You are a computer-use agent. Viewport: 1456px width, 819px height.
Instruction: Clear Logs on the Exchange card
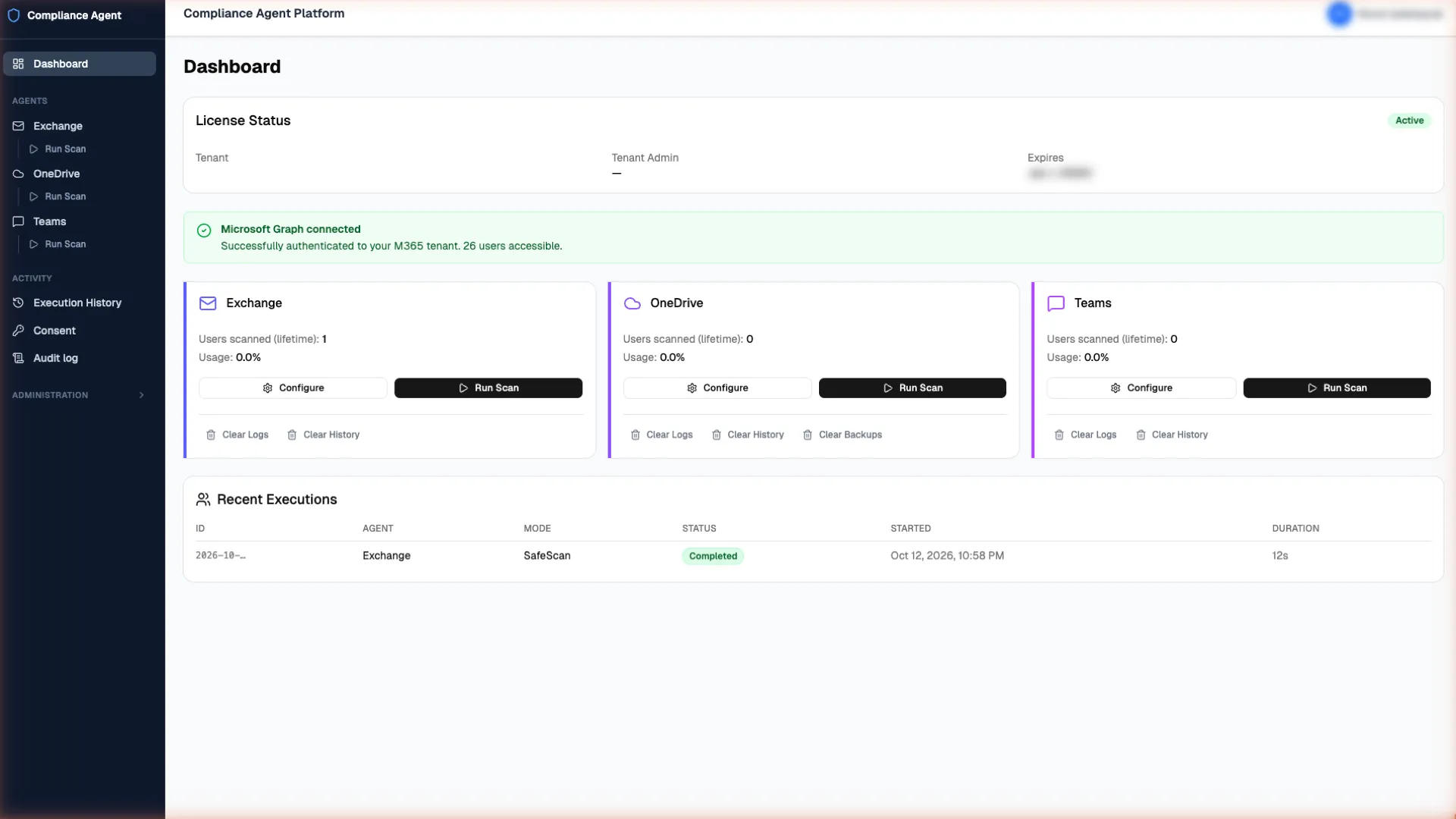[237, 435]
